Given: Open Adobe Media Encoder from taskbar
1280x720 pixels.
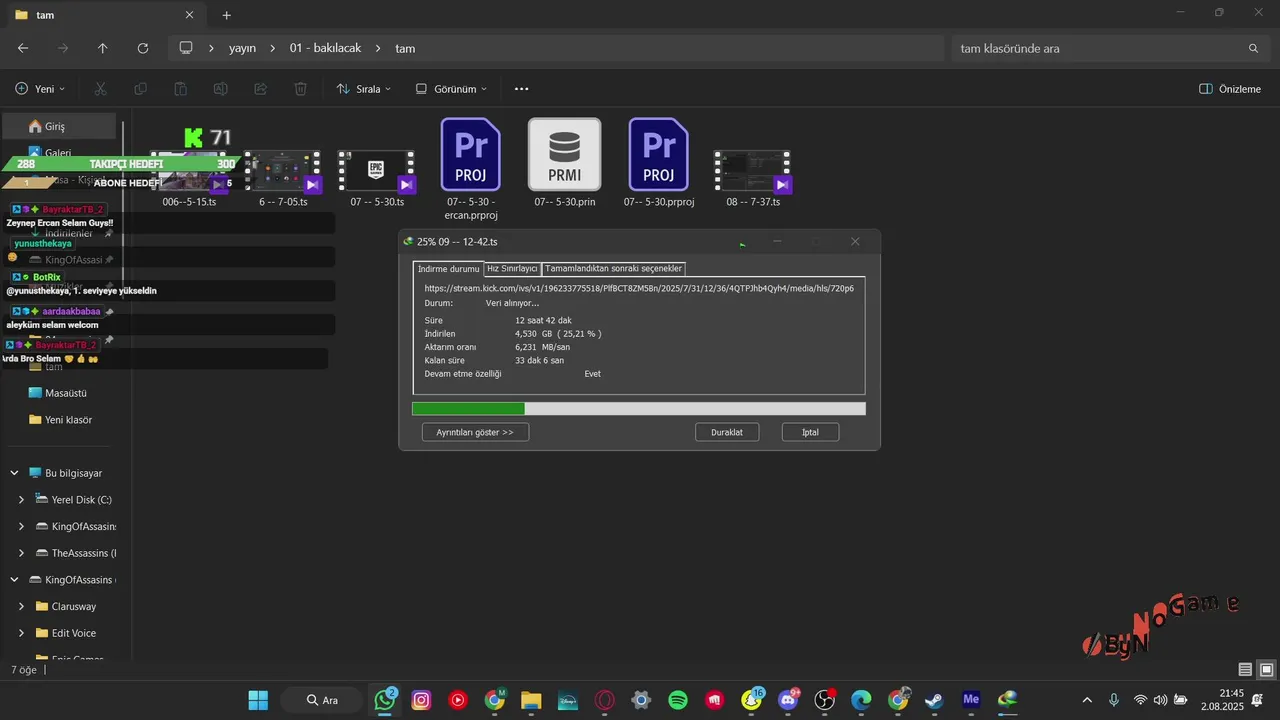Looking at the screenshot, I should (x=971, y=700).
